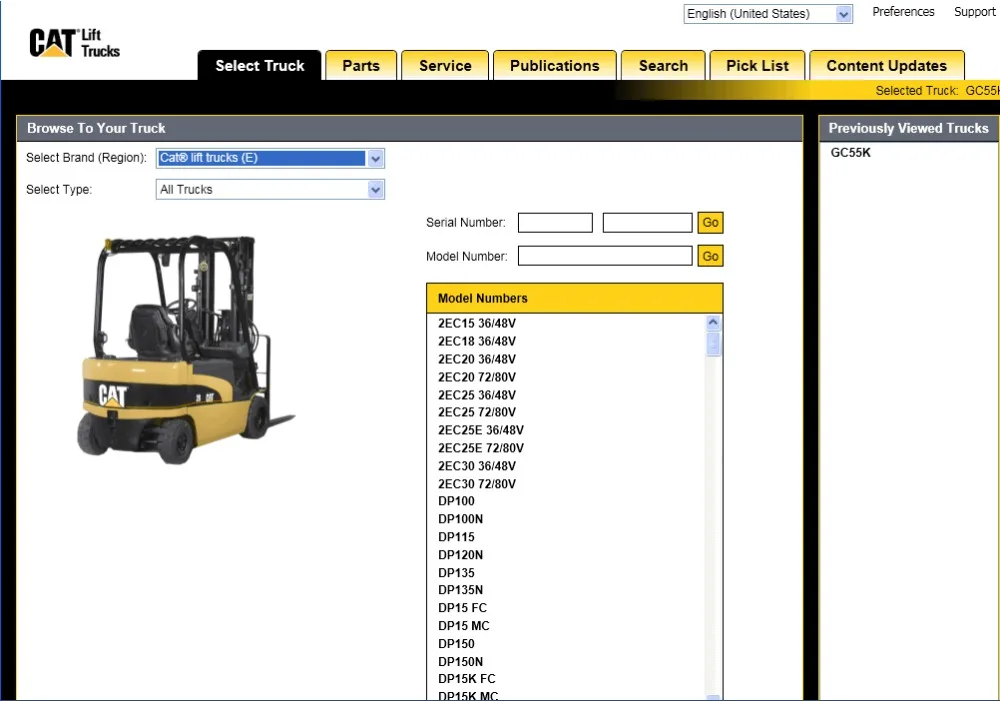Open the Pick List tab
Image resolution: width=1000 pixels, height=701 pixels.
(x=757, y=66)
